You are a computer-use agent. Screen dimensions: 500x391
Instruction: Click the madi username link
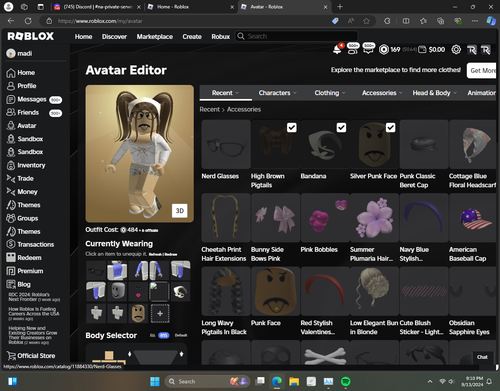(x=25, y=53)
